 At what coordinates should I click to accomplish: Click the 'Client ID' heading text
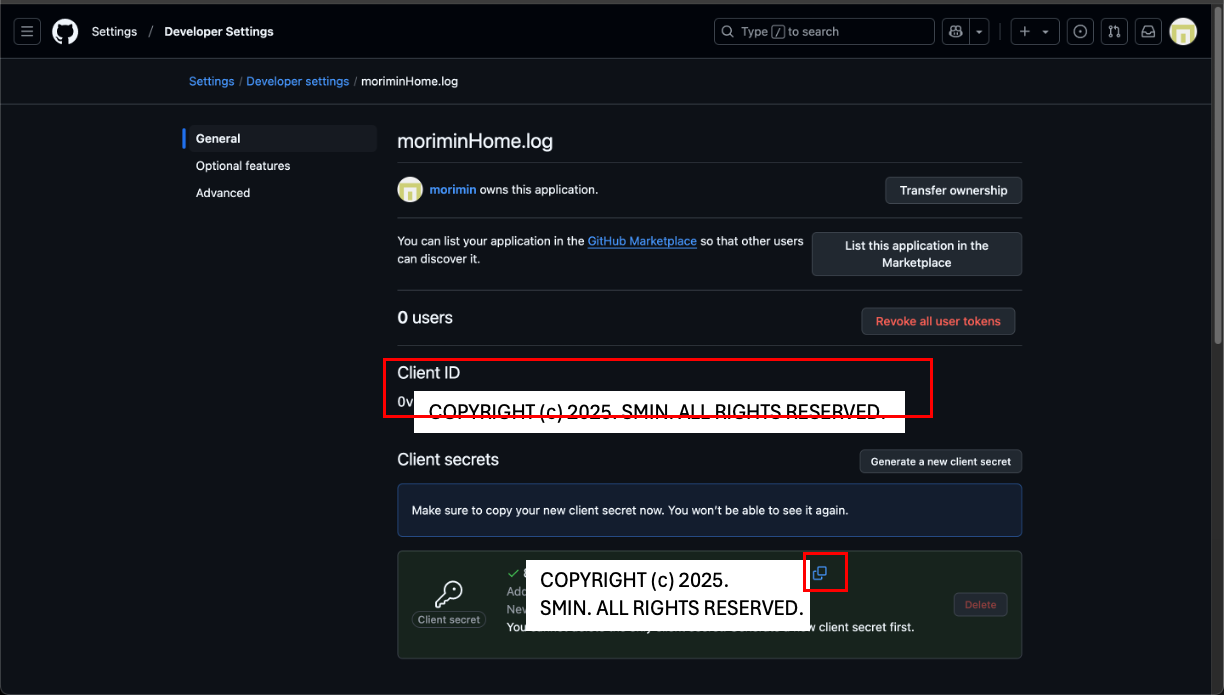click(x=429, y=373)
